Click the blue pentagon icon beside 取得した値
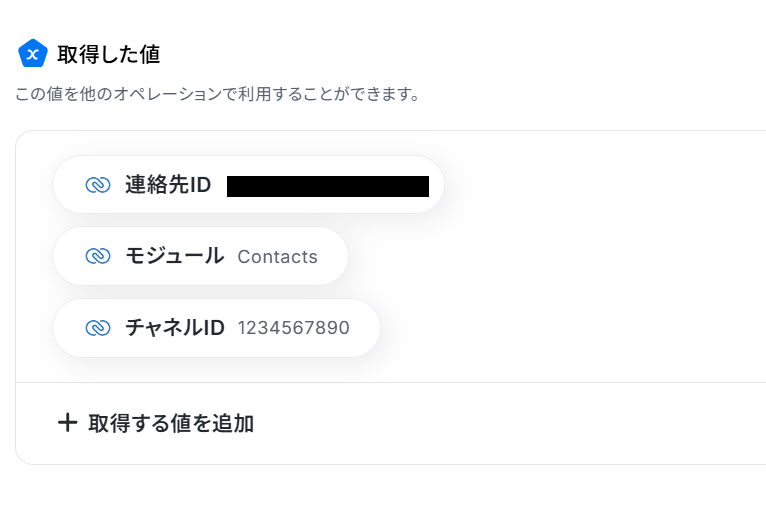The height and width of the screenshot is (505, 766). (x=33, y=53)
